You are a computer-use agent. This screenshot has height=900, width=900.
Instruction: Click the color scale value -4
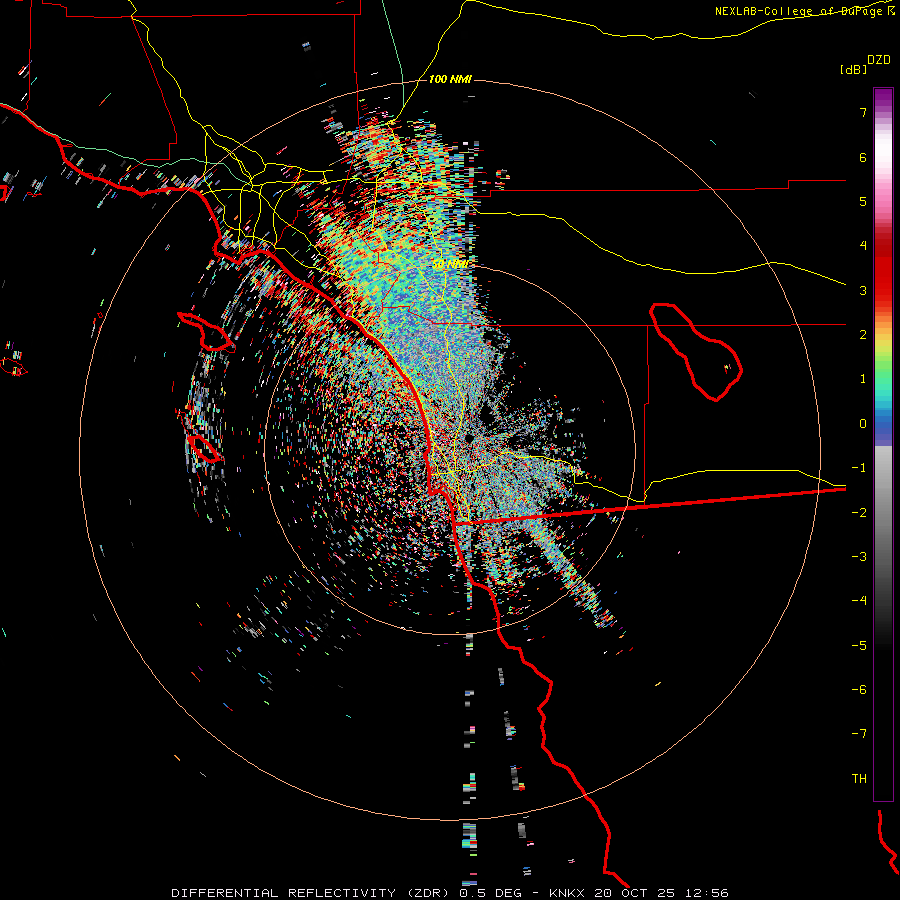[859, 601]
